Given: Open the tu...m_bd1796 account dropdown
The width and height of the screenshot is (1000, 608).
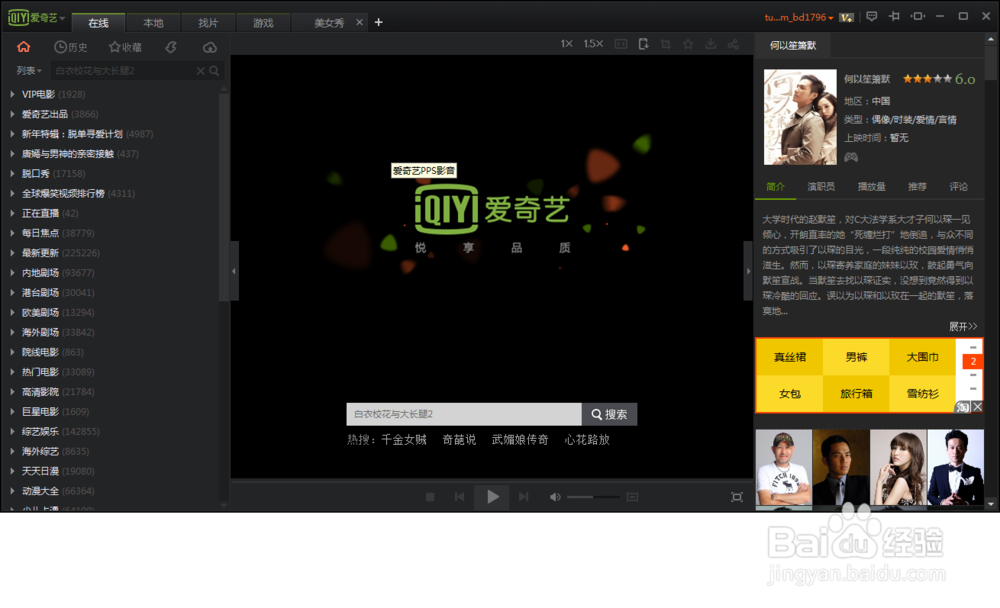Looking at the screenshot, I should [x=799, y=17].
